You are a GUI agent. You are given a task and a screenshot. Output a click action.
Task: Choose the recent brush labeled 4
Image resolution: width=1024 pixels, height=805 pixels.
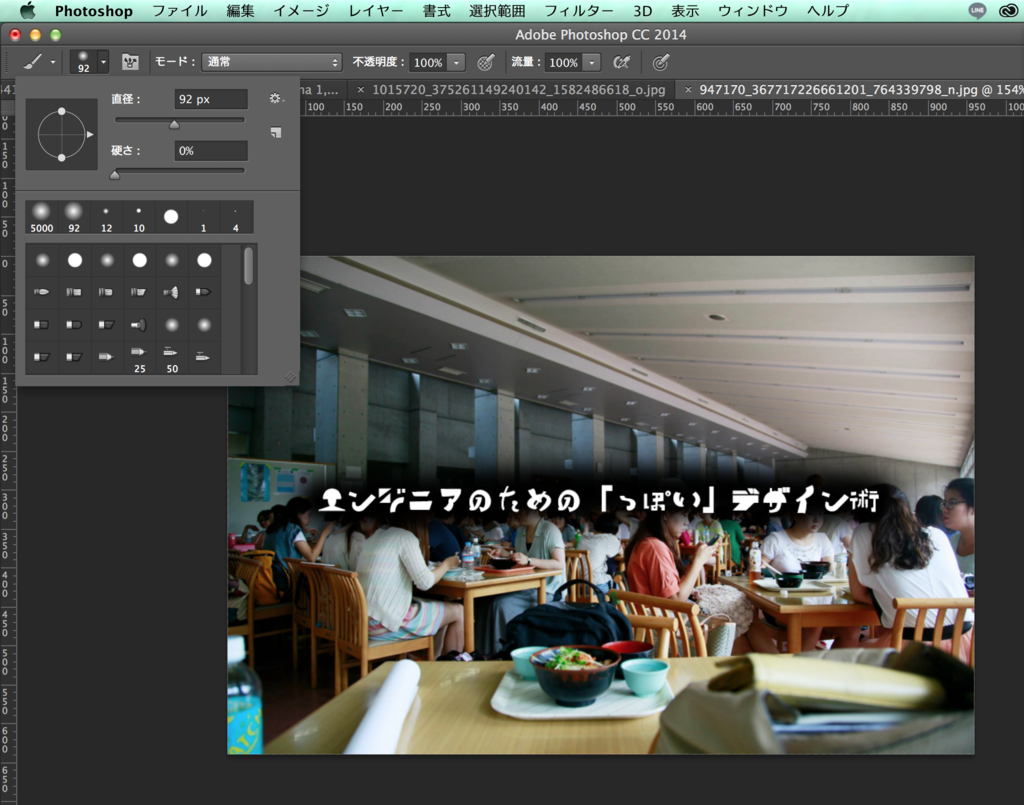click(x=236, y=217)
